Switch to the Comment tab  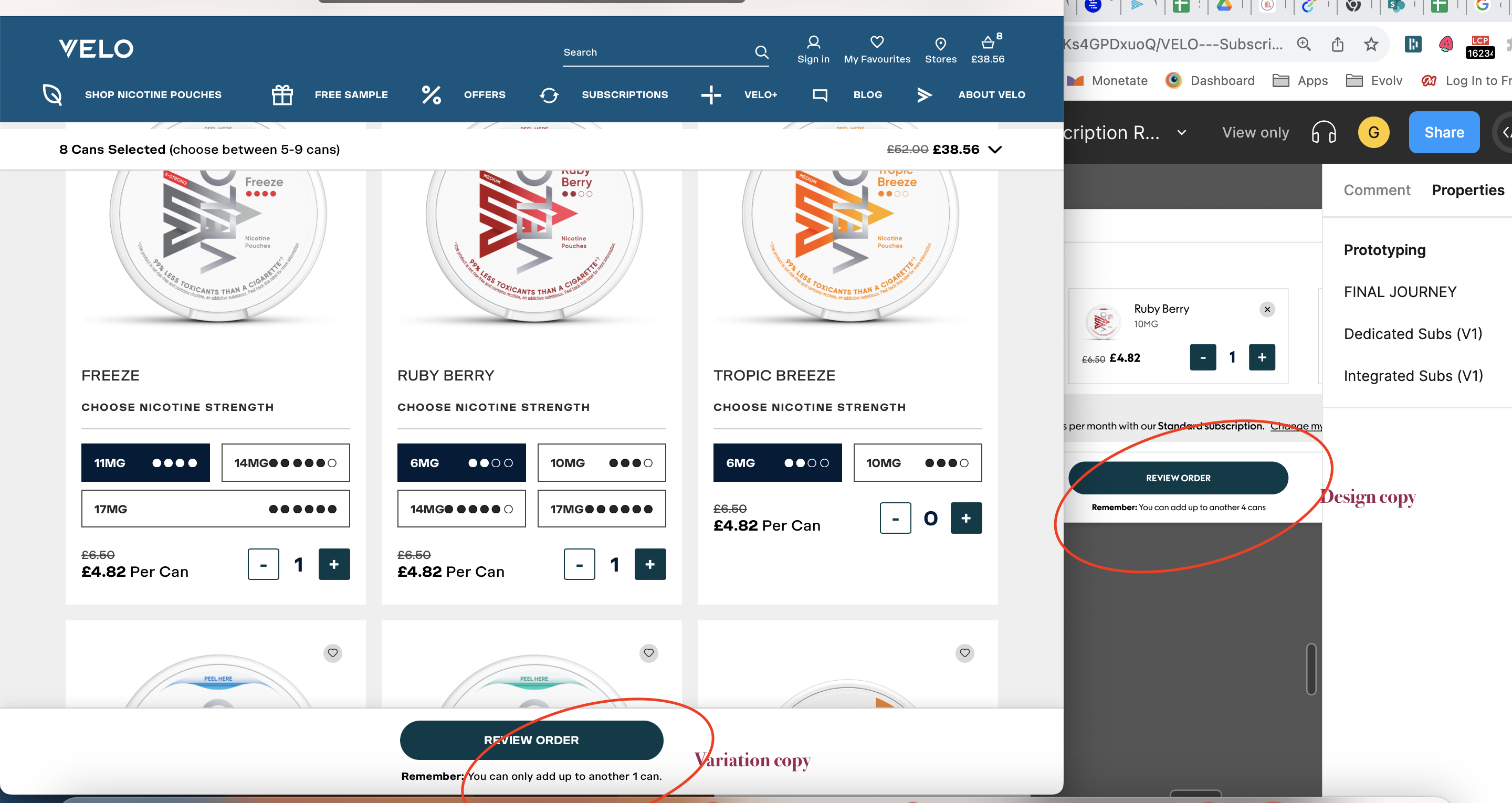tap(1377, 190)
